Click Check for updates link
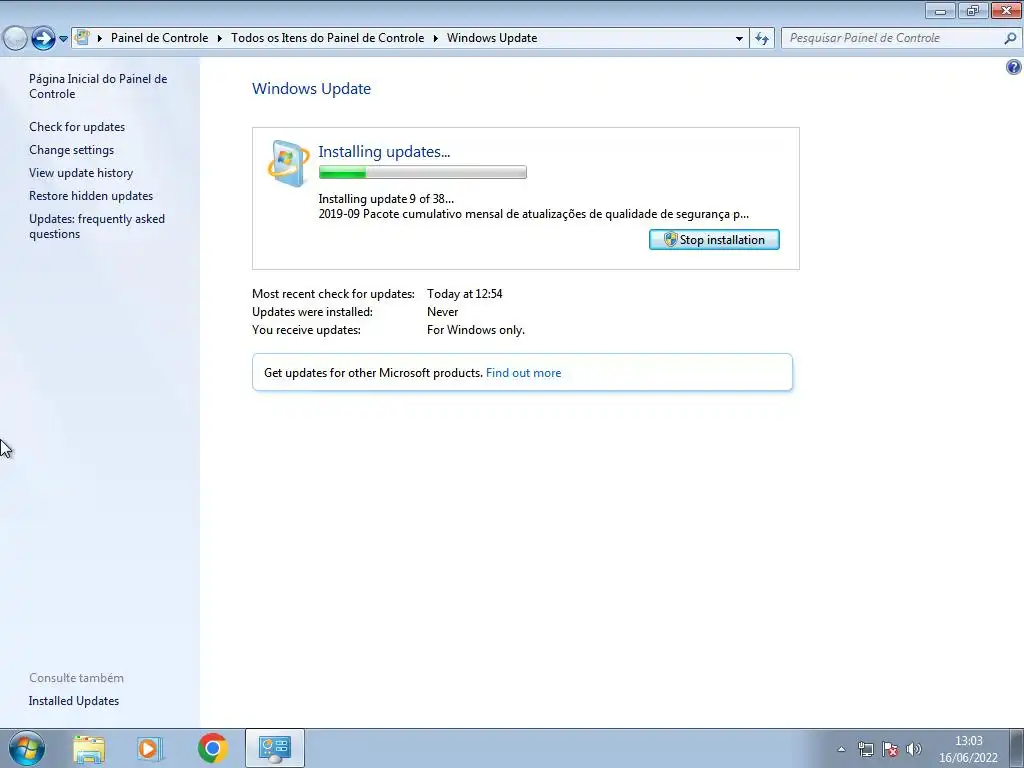This screenshot has width=1024, height=768. [77, 127]
